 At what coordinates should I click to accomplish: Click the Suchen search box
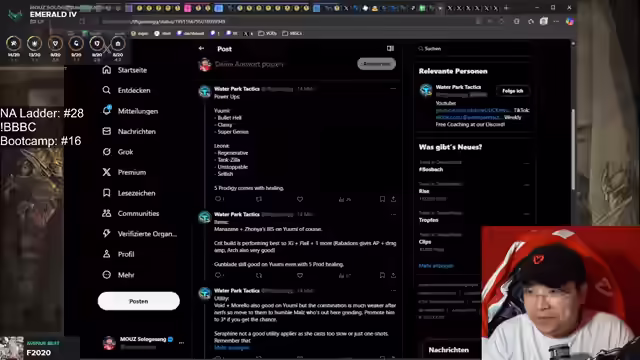[473, 49]
